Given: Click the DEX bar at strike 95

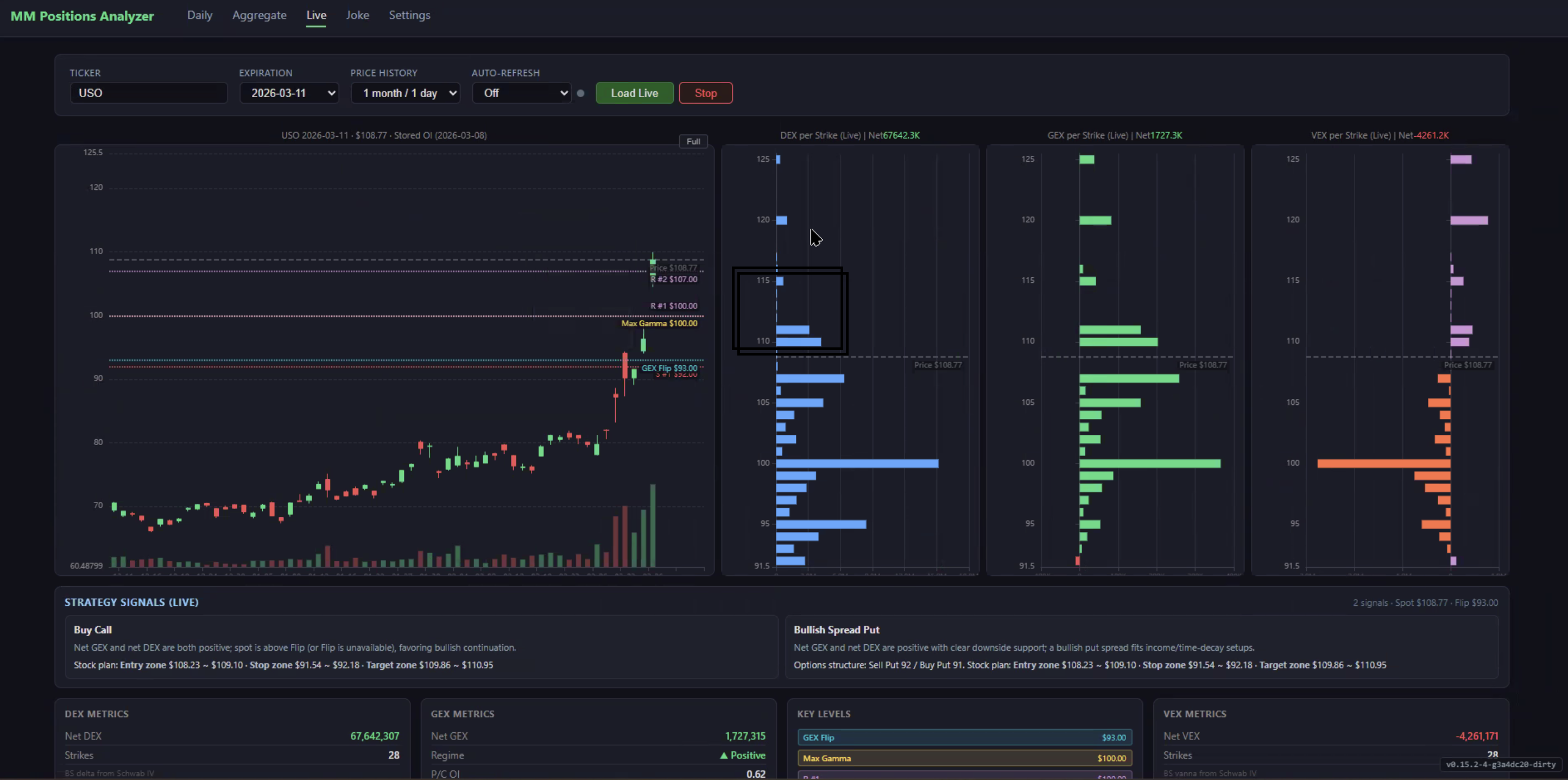Looking at the screenshot, I should pyautogui.click(x=821, y=524).
